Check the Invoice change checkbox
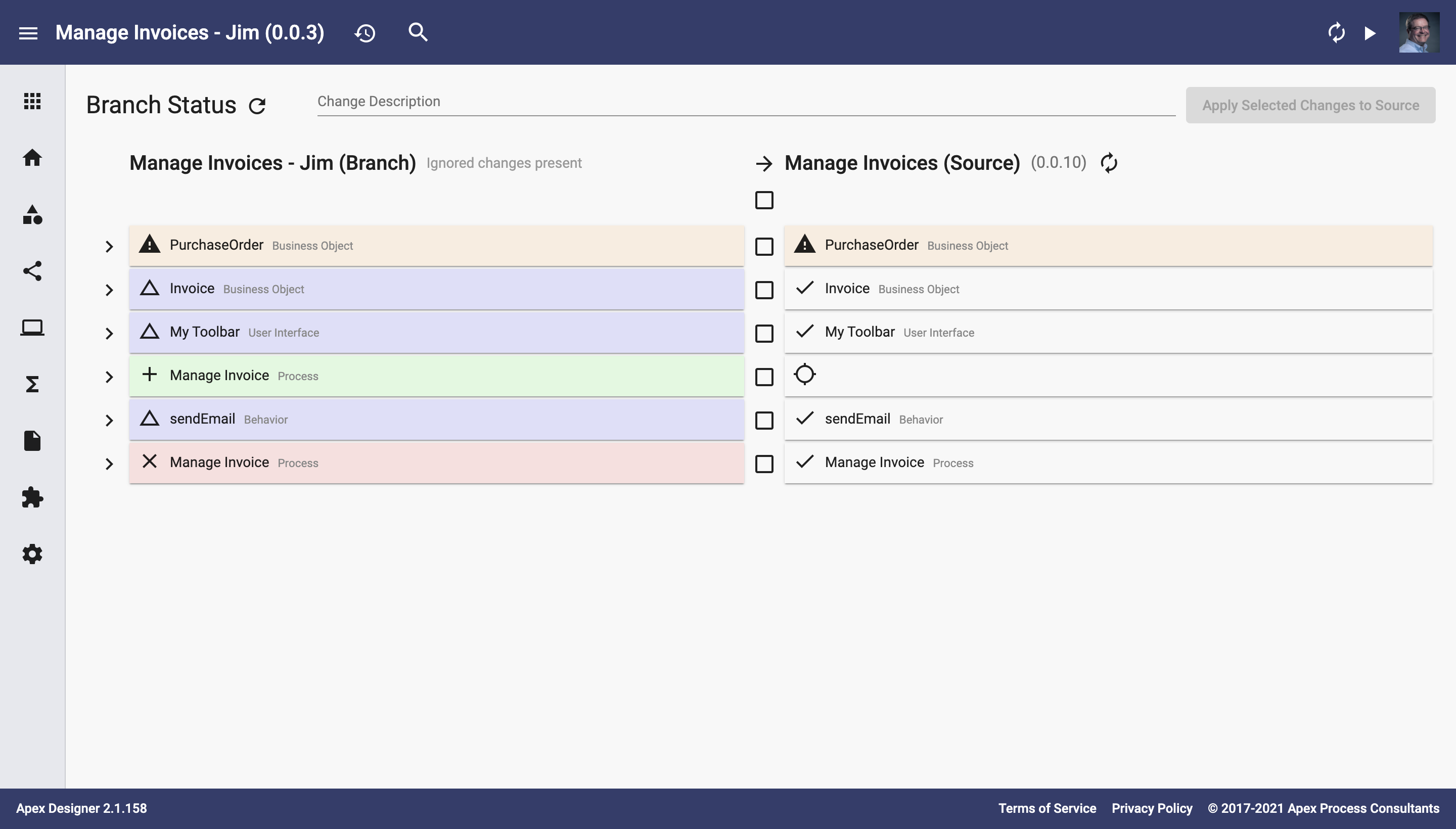Viewport: 1456px width, 829px height. [x=764, y=290]
